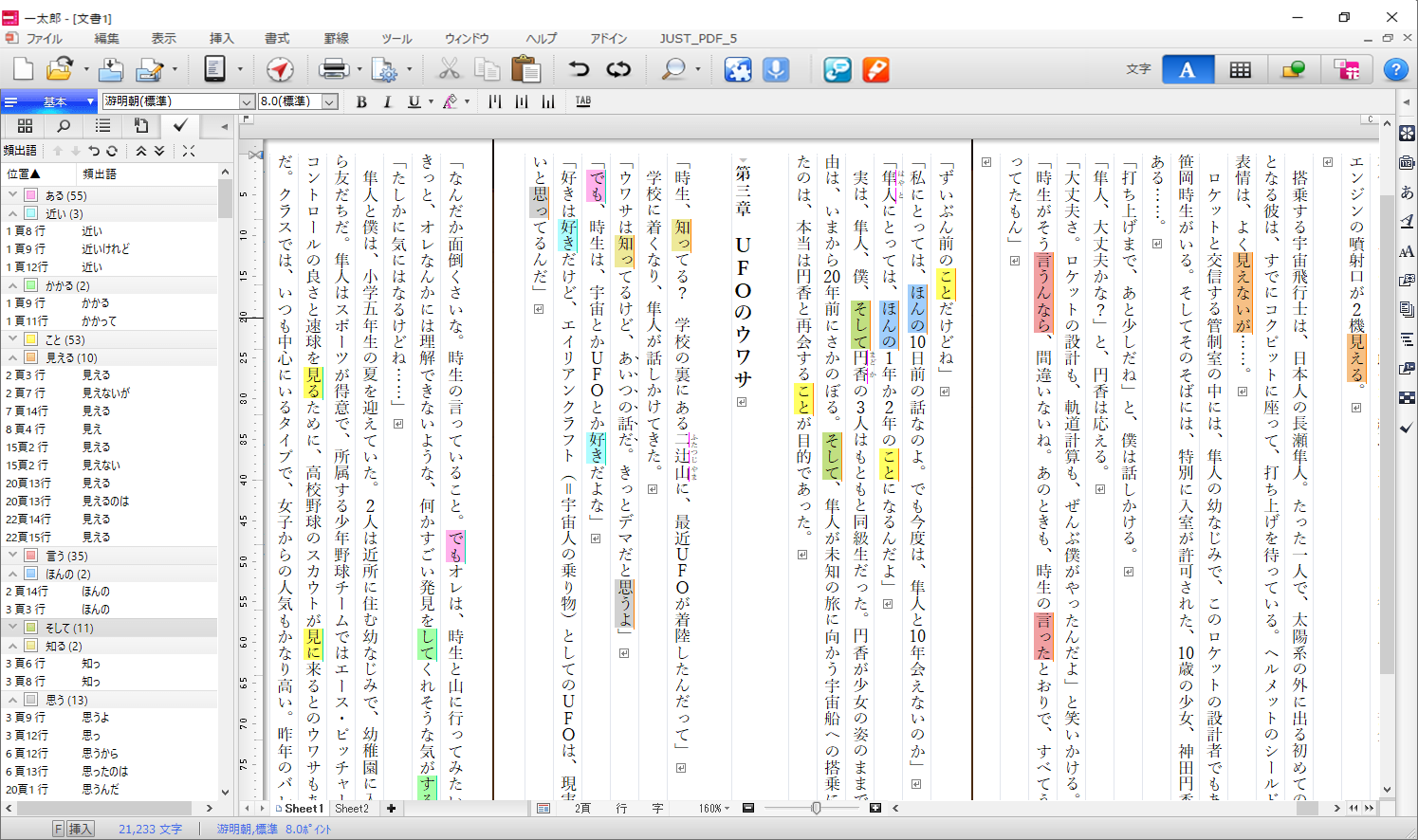Toggle bold formatting button
Screen dimensions: 1418x840
point(361,101)
